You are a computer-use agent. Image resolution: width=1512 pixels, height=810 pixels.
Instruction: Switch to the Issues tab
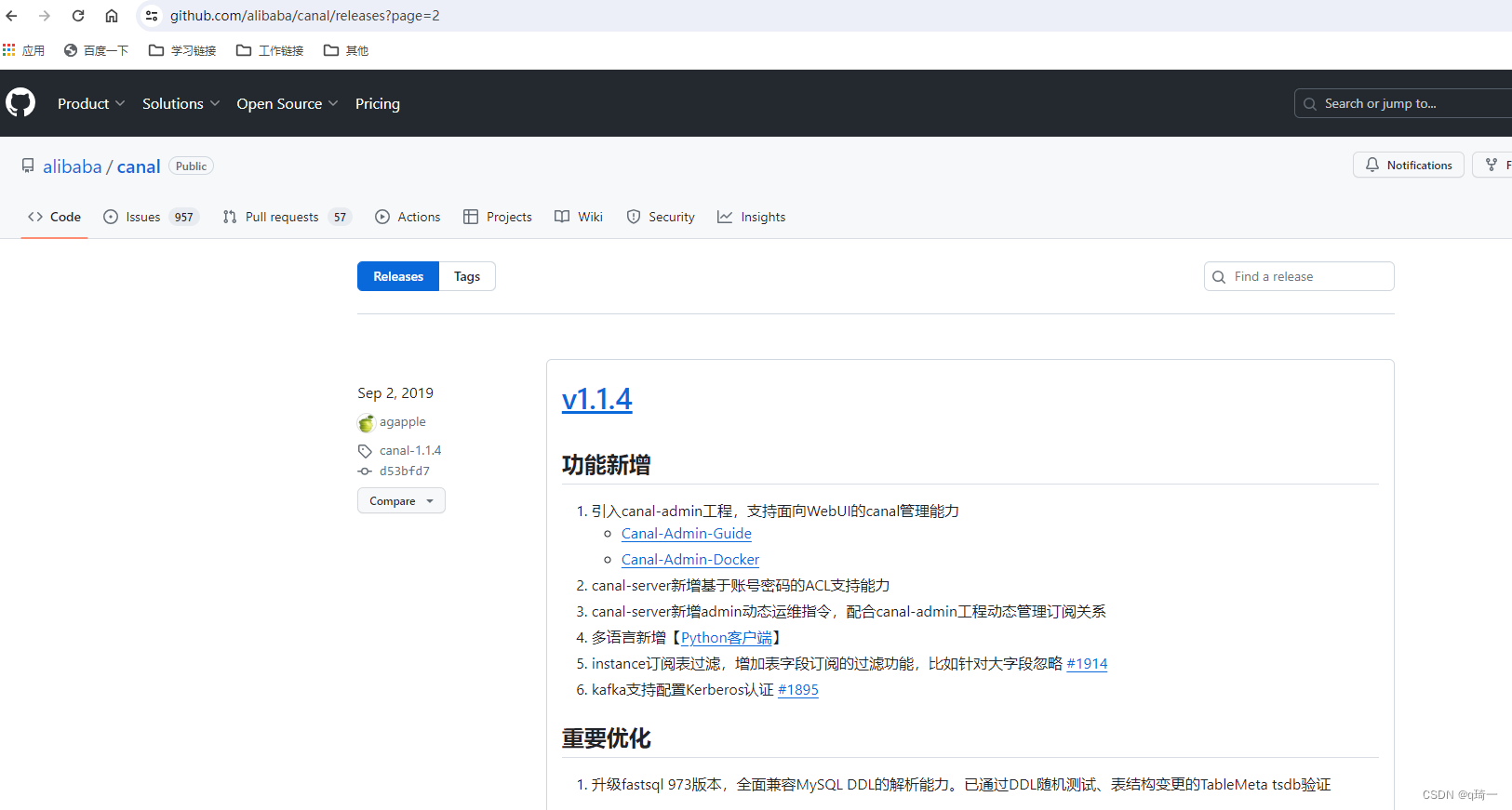151,217
